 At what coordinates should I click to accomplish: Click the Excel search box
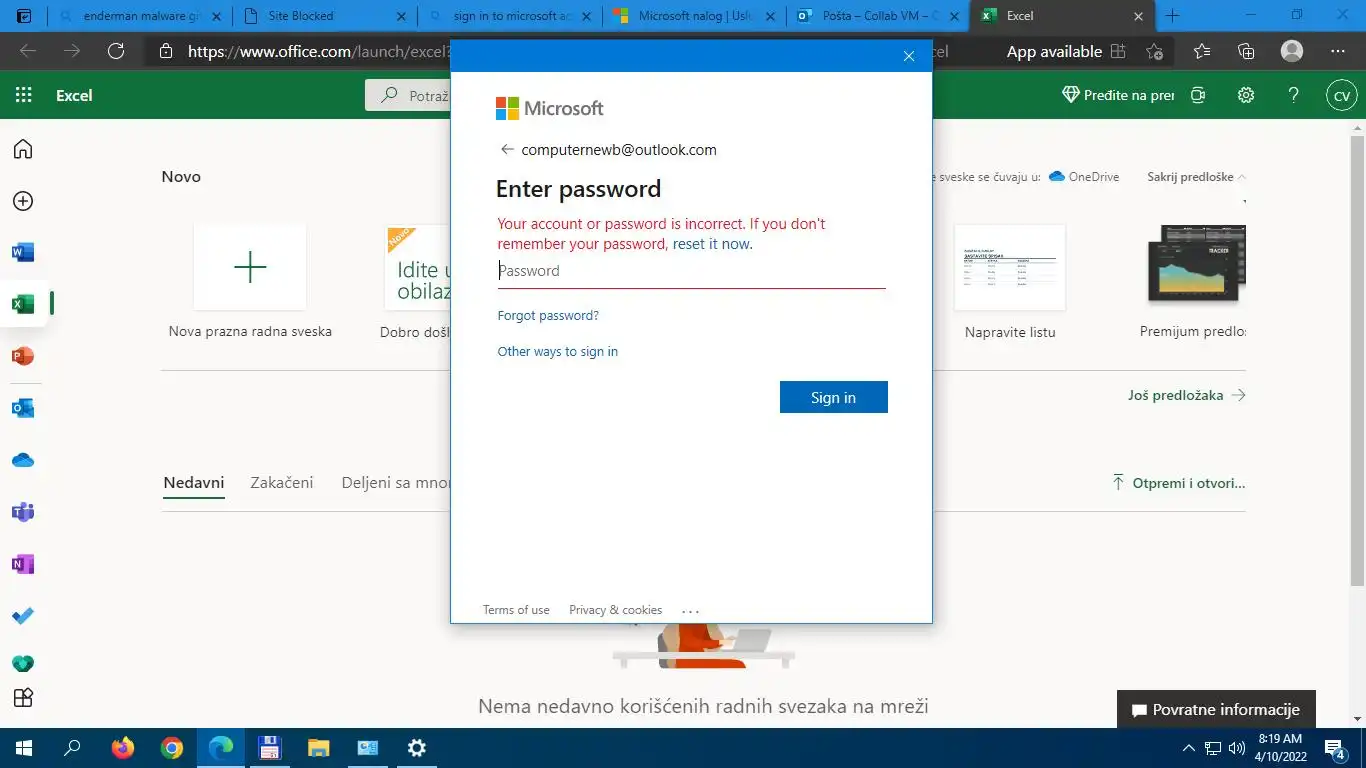[410, 95]
